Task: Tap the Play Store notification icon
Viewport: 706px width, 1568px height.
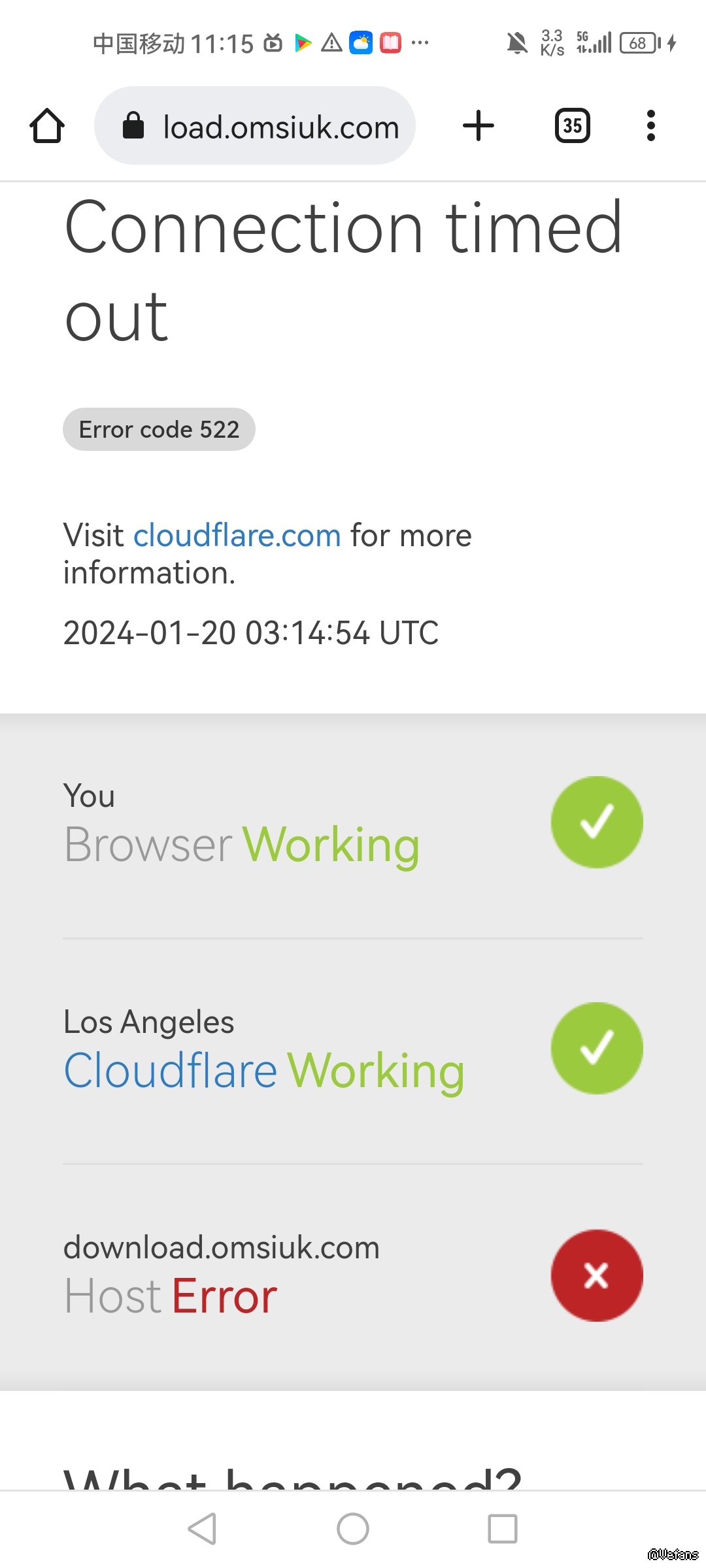Action: (x=303, y=43)
